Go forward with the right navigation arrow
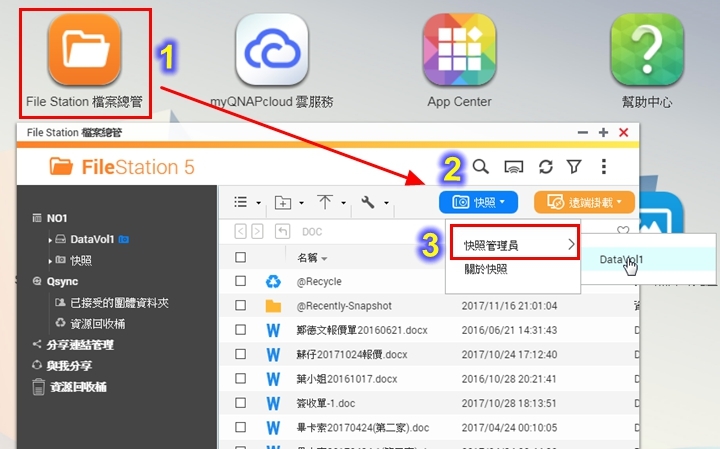This screenshot has width=720, height=449. [258, 231]
